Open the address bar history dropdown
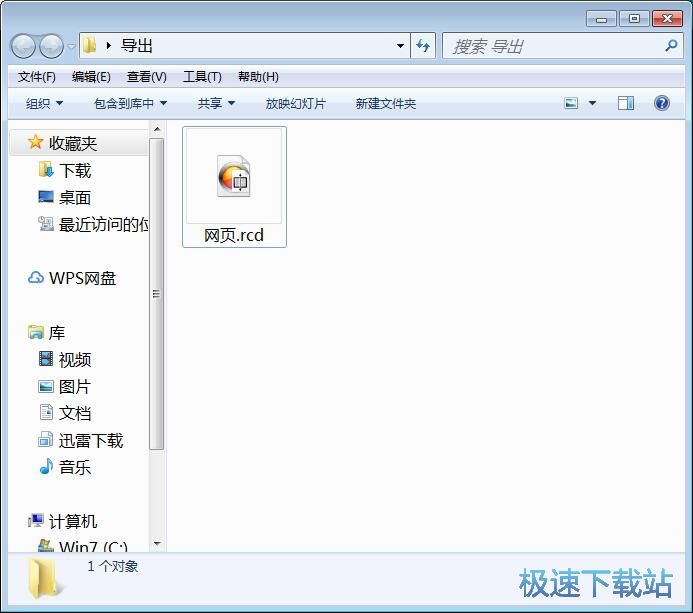The image size is (693, 613). click(400, 46)
